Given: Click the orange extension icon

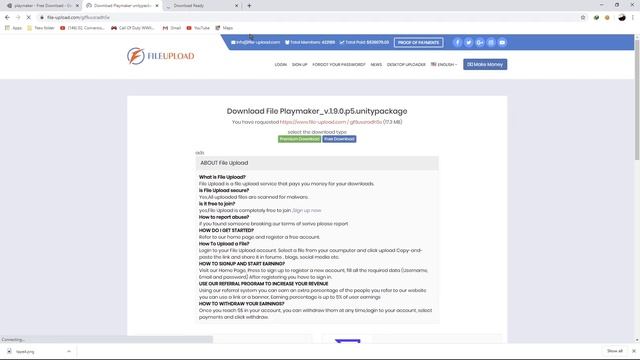Looking at the screenshot, I should [x=607, y=18].
